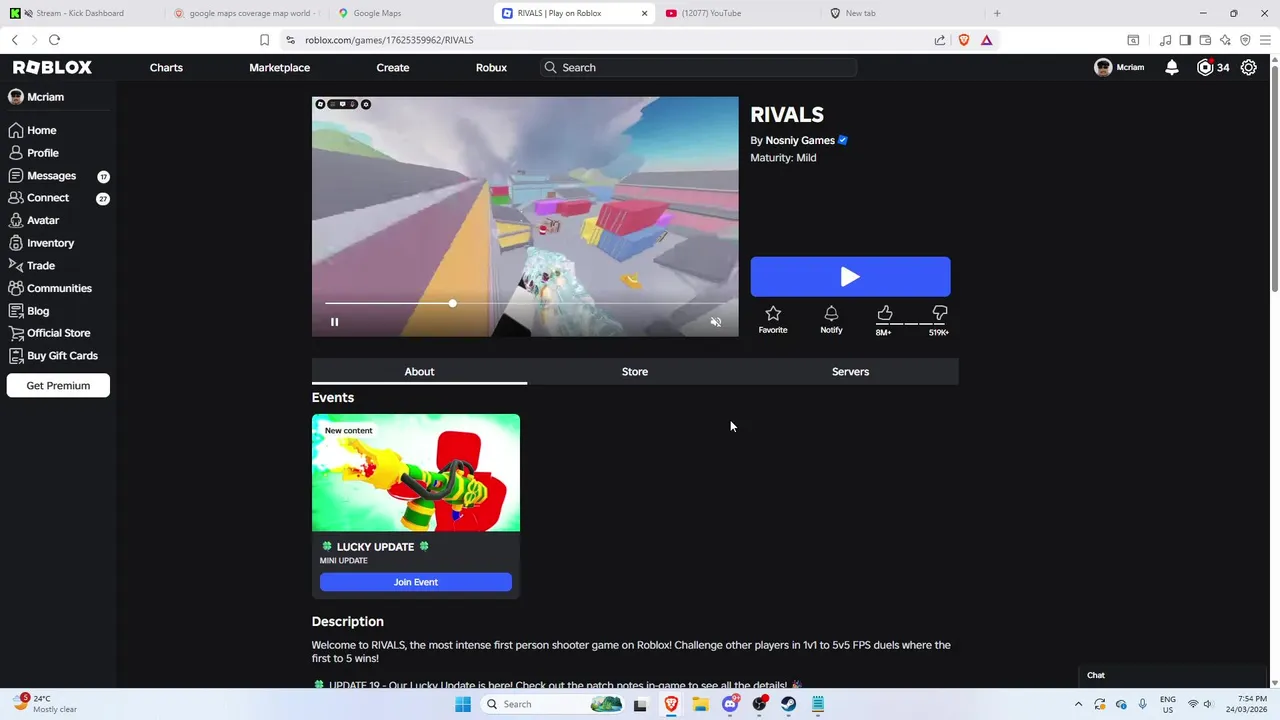The height and width of the screenshot is (720, 1280).
Task: Switch to the Servers tab
Action: [850, 371]
